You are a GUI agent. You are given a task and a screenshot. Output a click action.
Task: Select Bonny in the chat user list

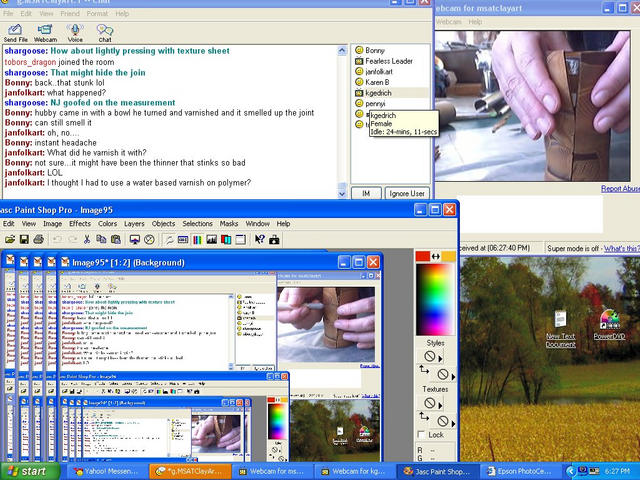coord(375,50)
